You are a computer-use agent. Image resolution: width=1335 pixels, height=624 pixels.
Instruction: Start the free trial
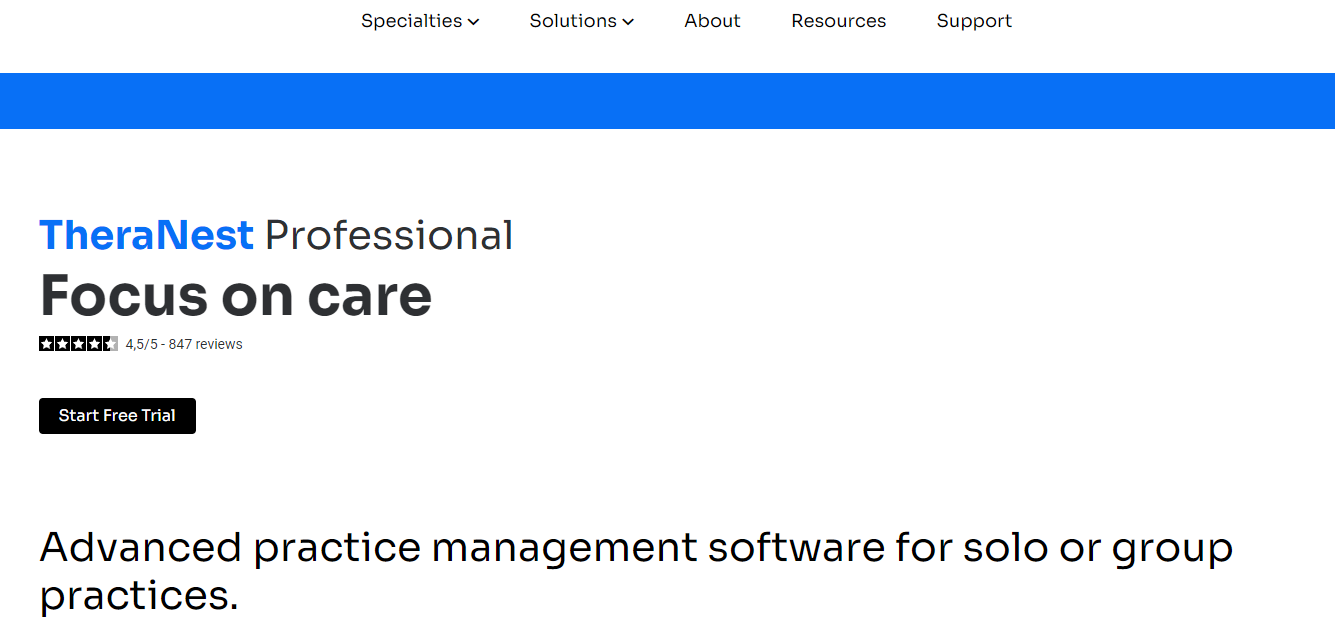pyautogui.click(x=117, y=416)
